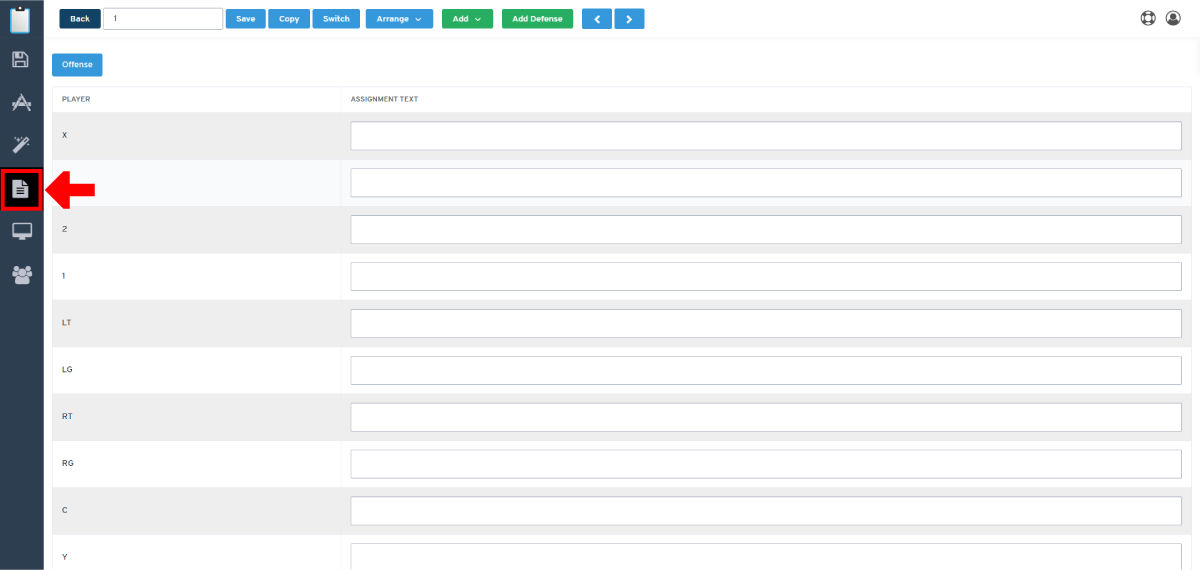The height and width of the screenshot is (570, 1200).
Task: Click the LG player label
Action: click(67, 369)
